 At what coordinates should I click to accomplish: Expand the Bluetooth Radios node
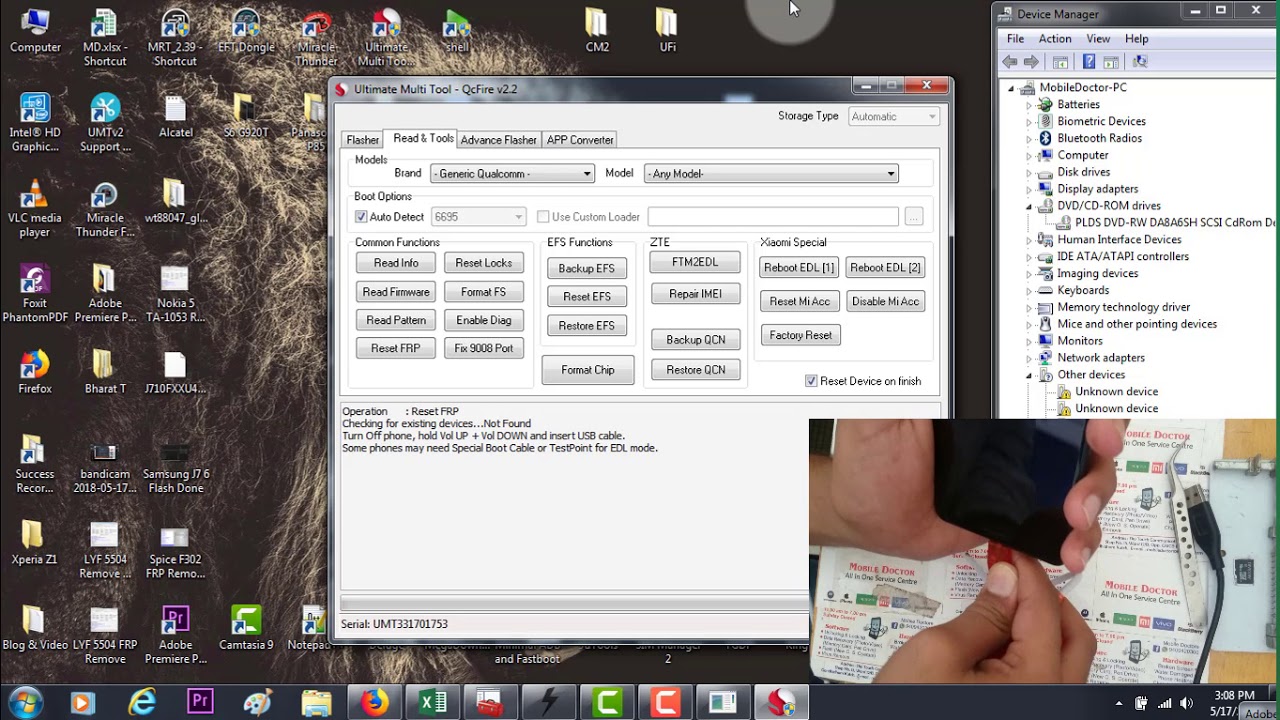[x=1029, y=139]
